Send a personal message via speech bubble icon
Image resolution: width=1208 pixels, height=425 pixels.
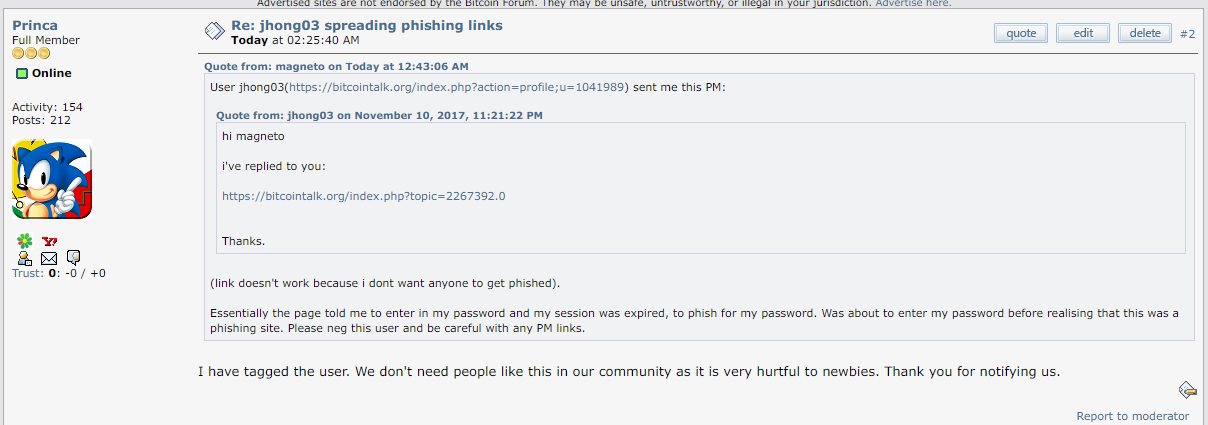click(73, 258)
